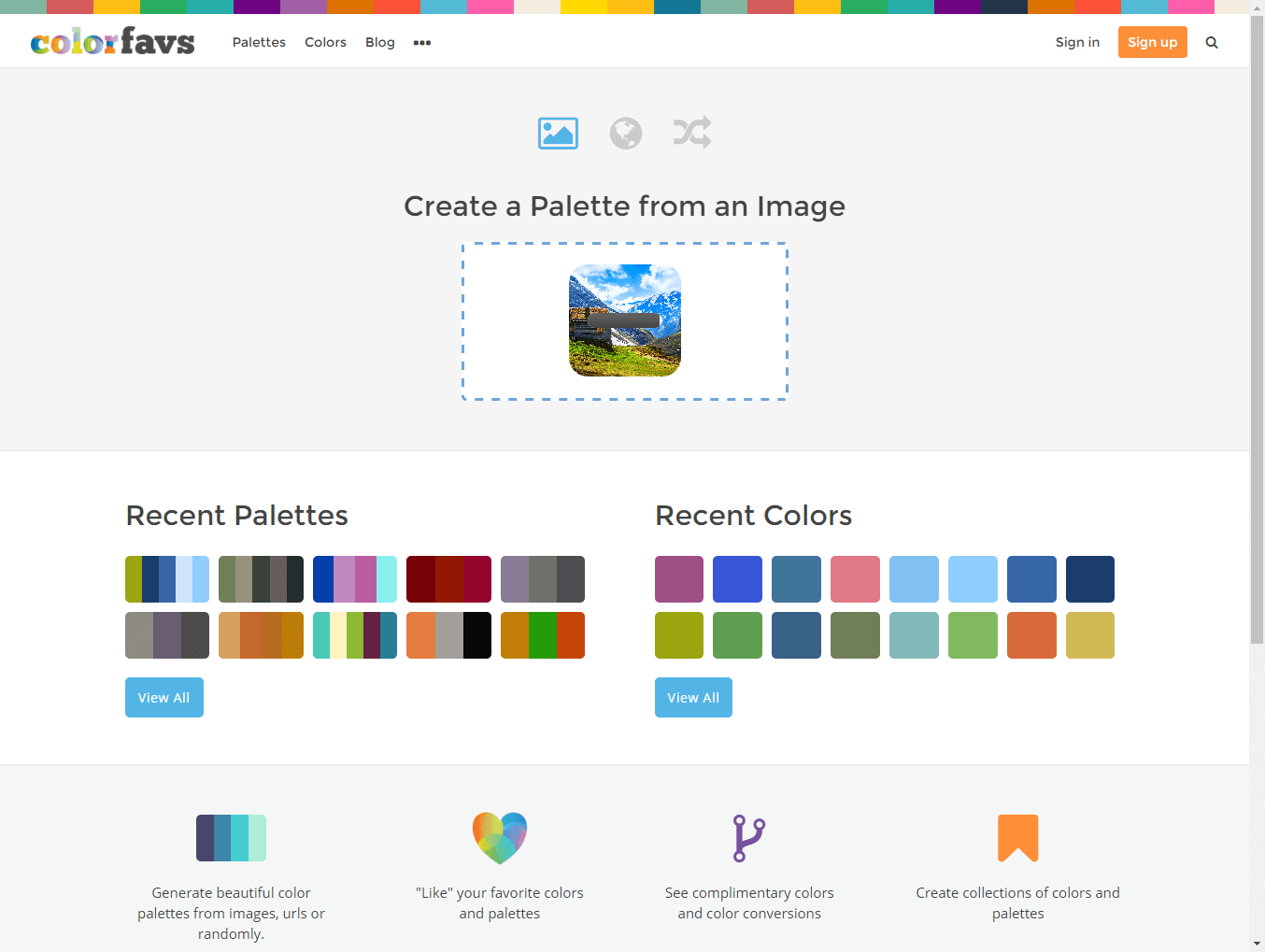This screenshot has width=1265, height=952.
Task: Click the mountain image upload thumbnail
Action: [625, 320]
